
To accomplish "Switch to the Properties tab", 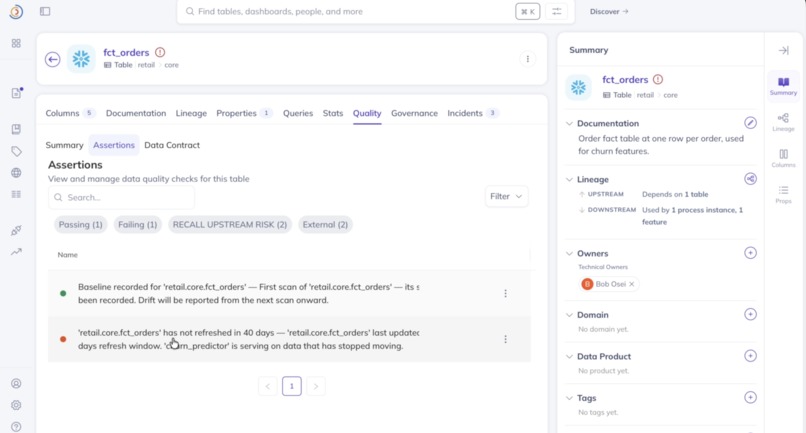I will tap(244, 113).
